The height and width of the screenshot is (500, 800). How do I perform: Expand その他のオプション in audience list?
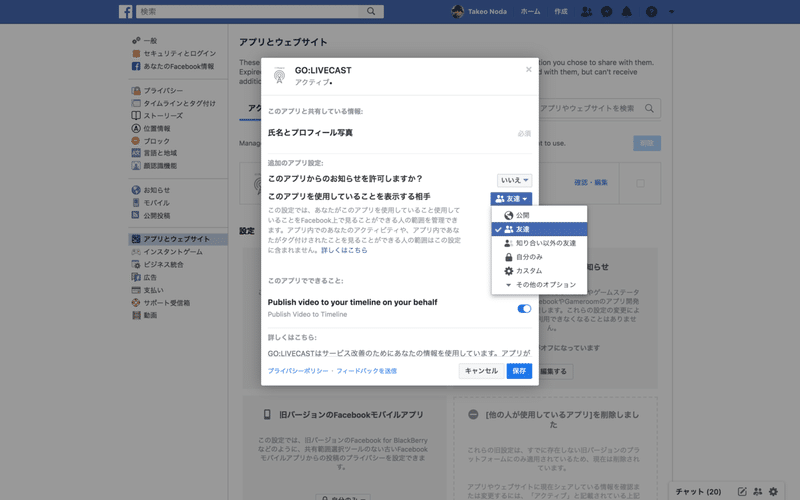[539, 284]
